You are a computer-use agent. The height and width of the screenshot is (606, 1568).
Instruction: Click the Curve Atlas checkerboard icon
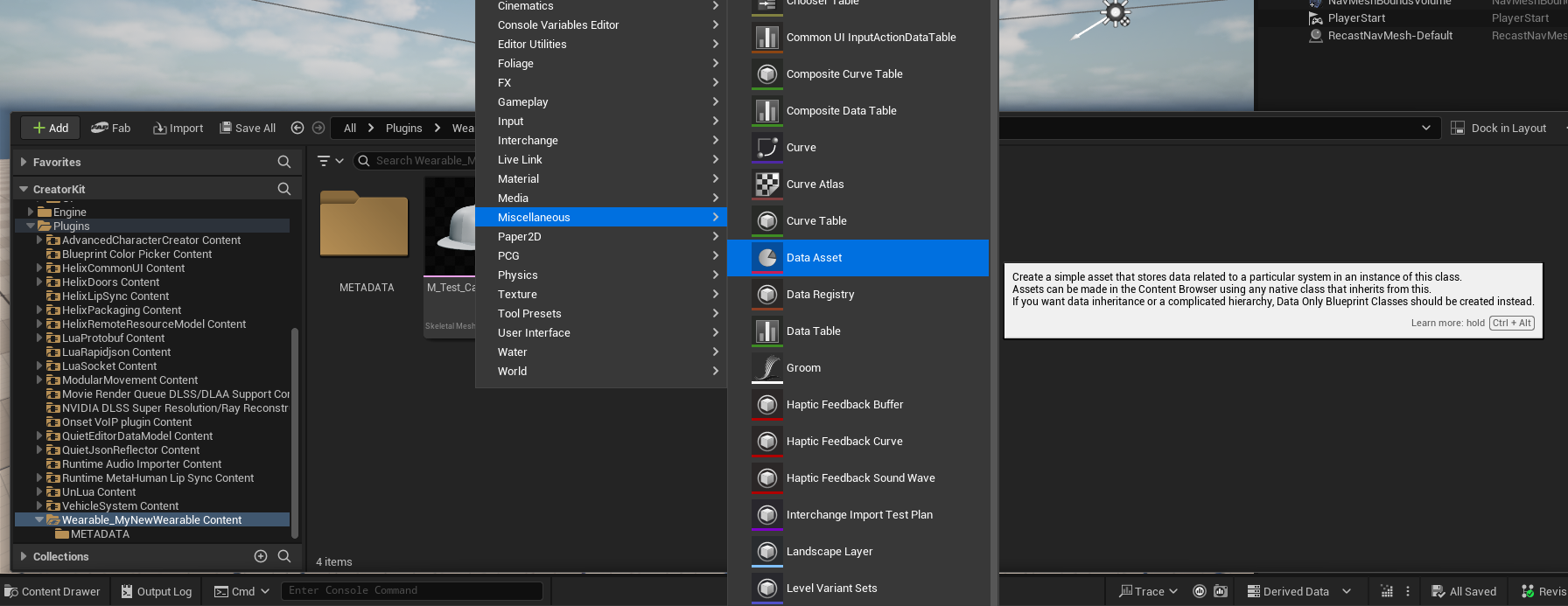[x=767, y=184]
